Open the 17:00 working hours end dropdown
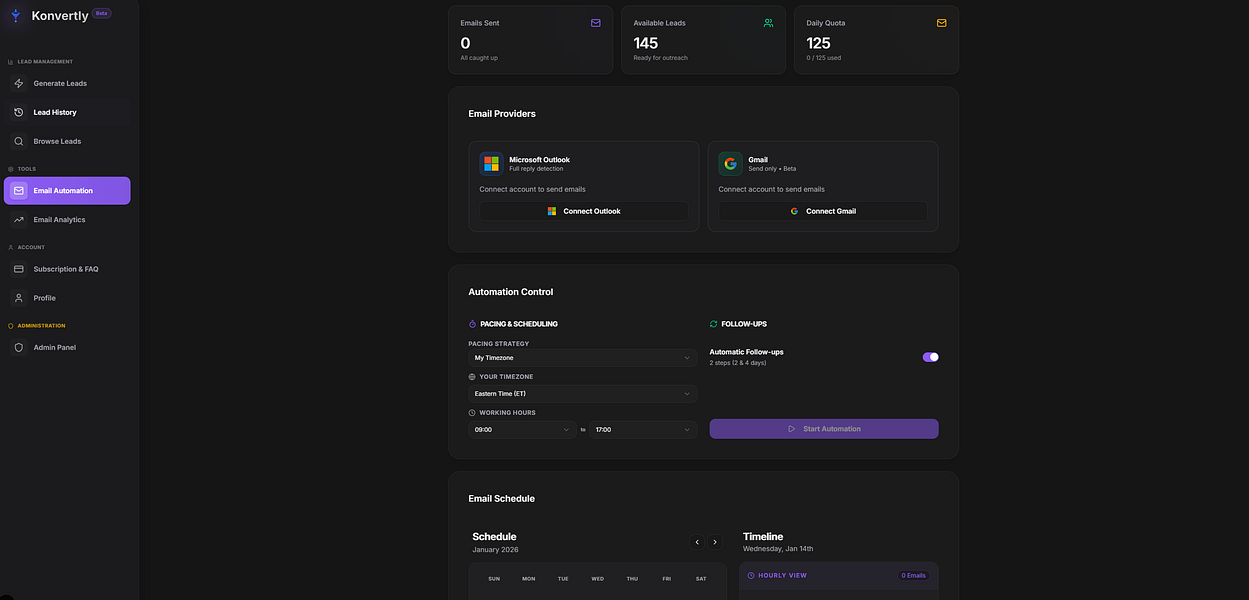Viewport: 1249px width, 600px height. (643, 429)
